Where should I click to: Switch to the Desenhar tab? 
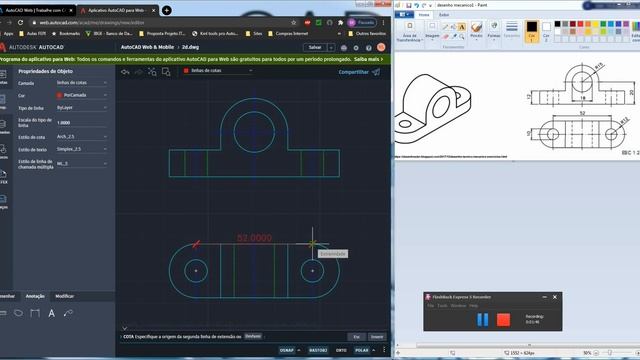pyautogui.click(x=7, y=296)
